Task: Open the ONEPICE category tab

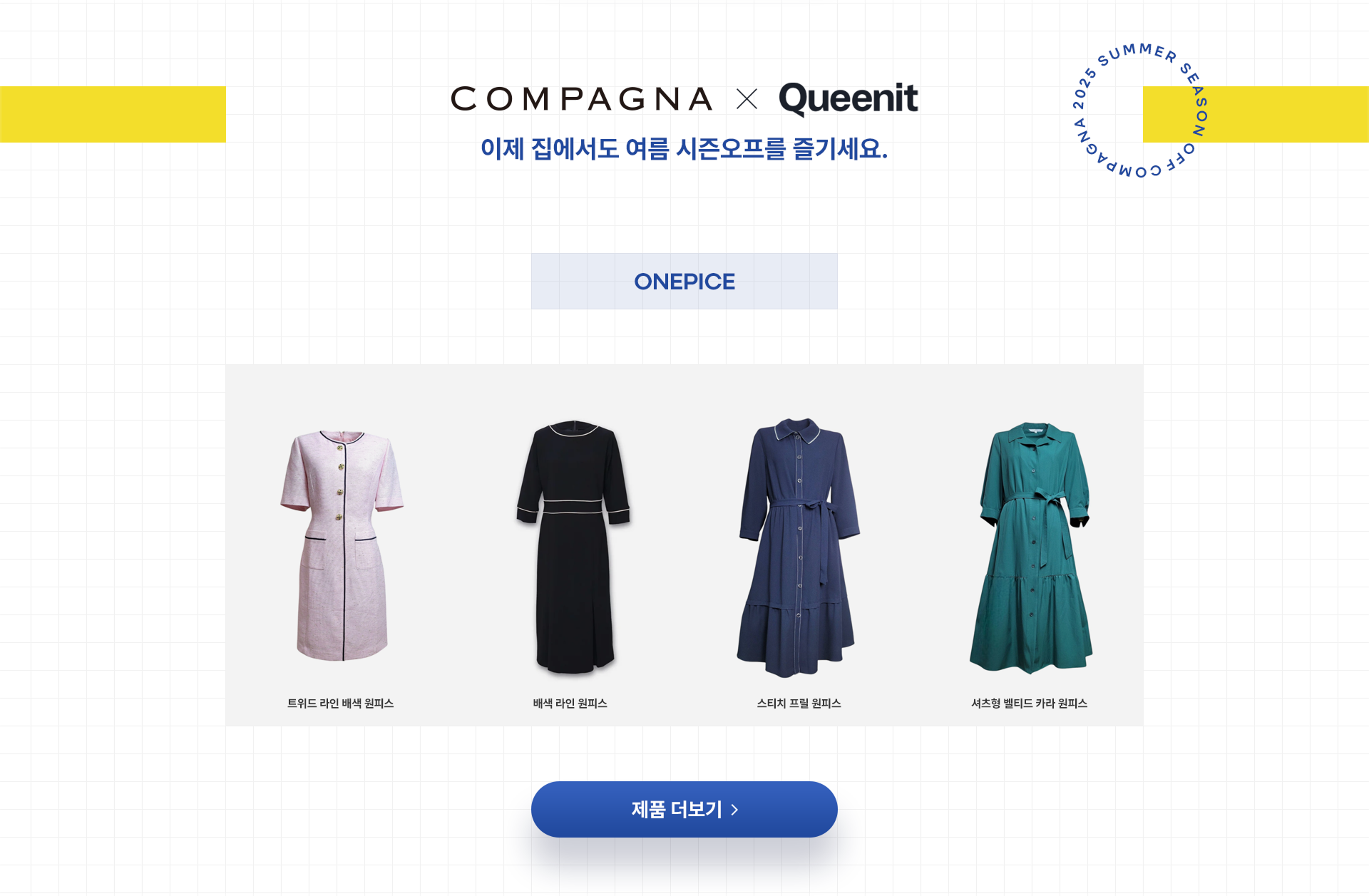Action: [x=684, y=282]
